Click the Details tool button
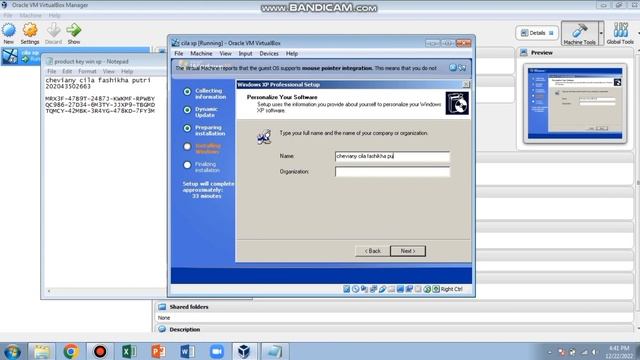Screen dimensions: 640x360 pos(537,33)
